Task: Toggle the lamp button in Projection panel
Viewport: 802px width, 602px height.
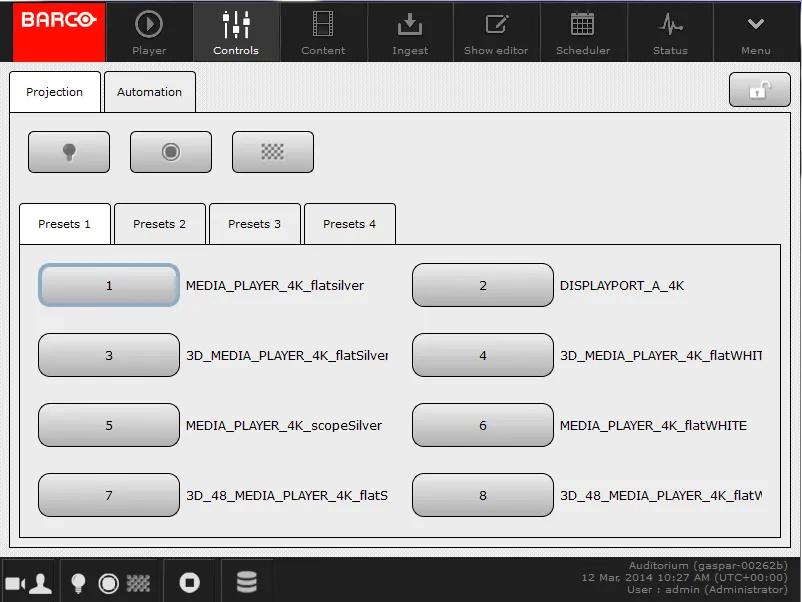Action: (x=68, y=152)
